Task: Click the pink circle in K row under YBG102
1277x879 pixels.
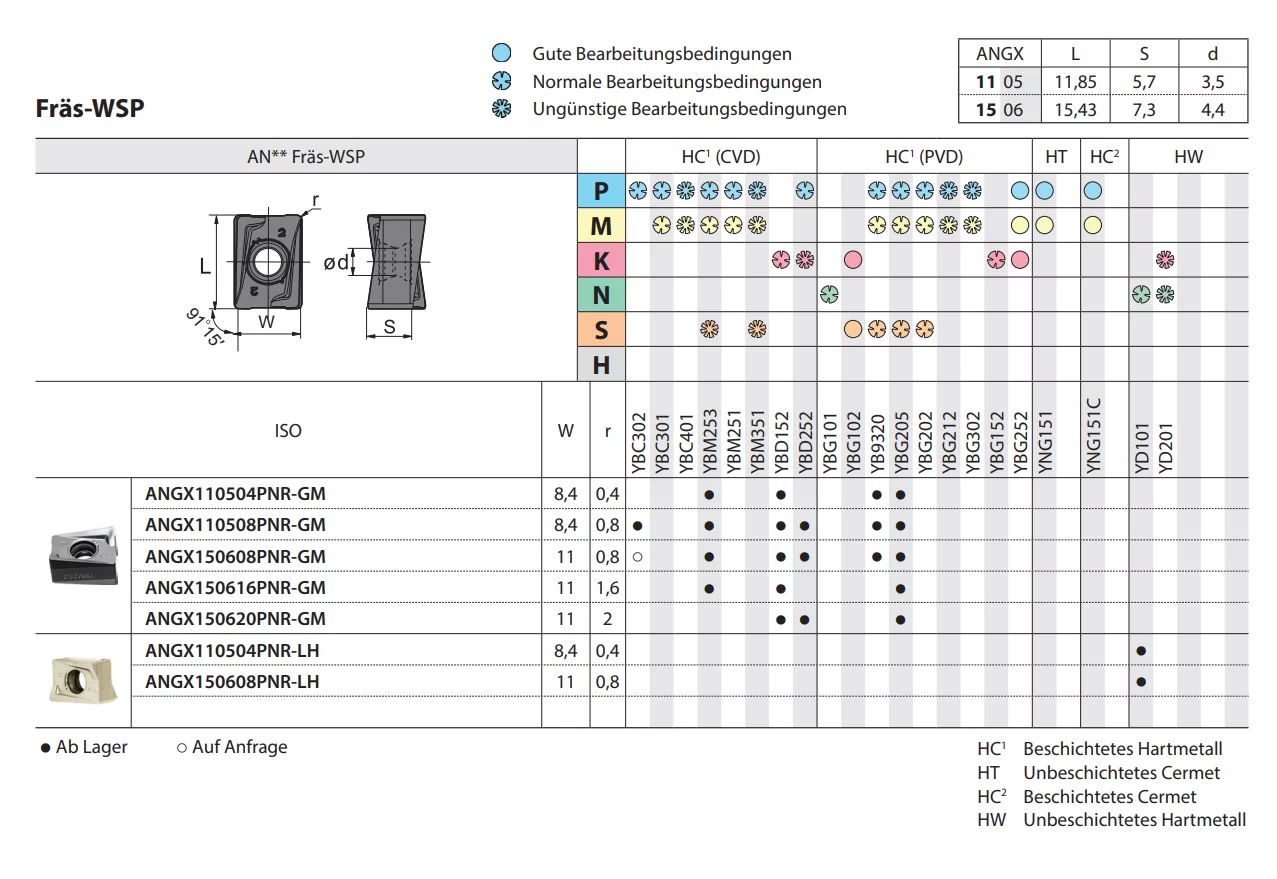Action: [x=853, y=260]
